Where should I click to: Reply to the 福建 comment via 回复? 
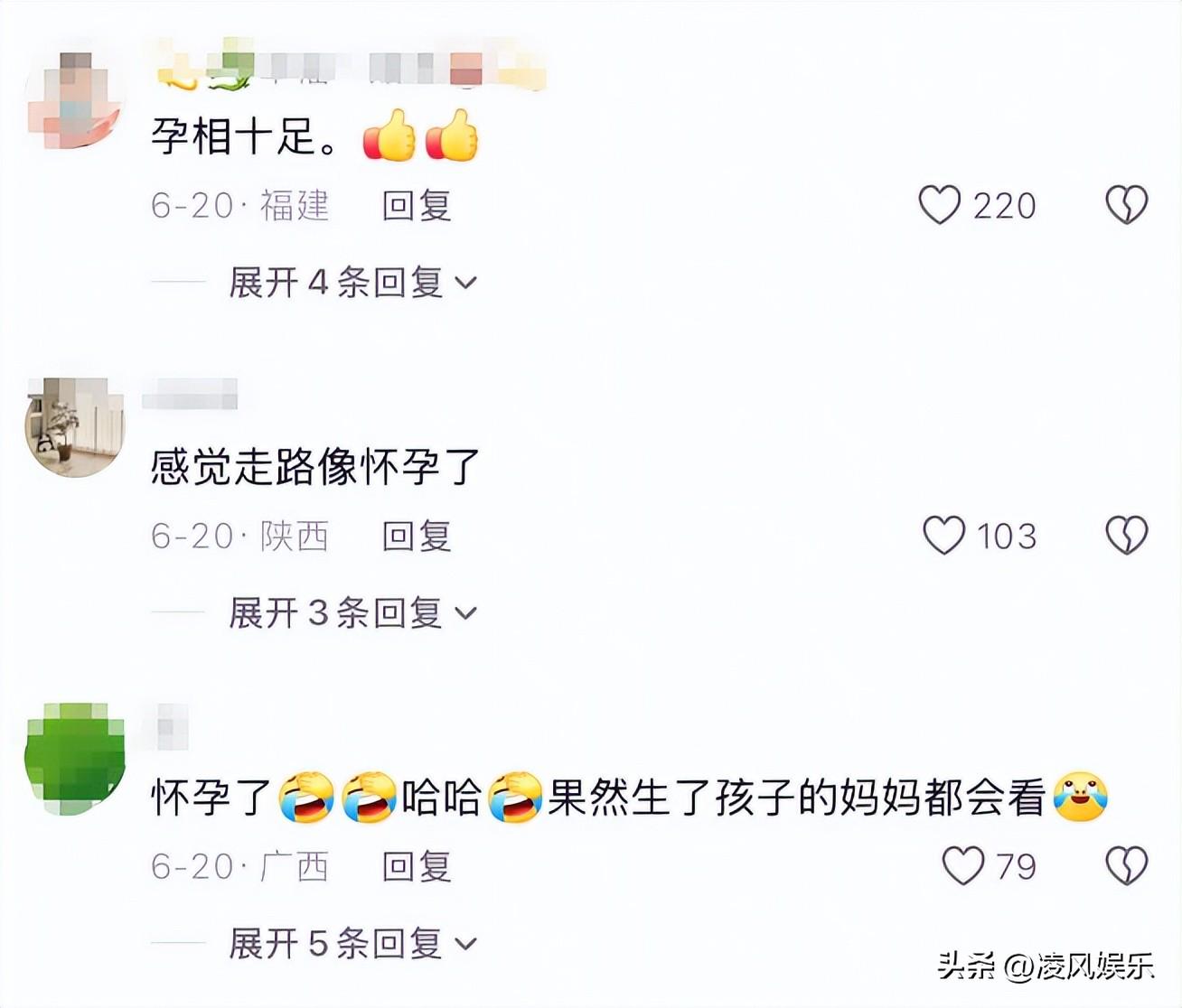point(417,206)
